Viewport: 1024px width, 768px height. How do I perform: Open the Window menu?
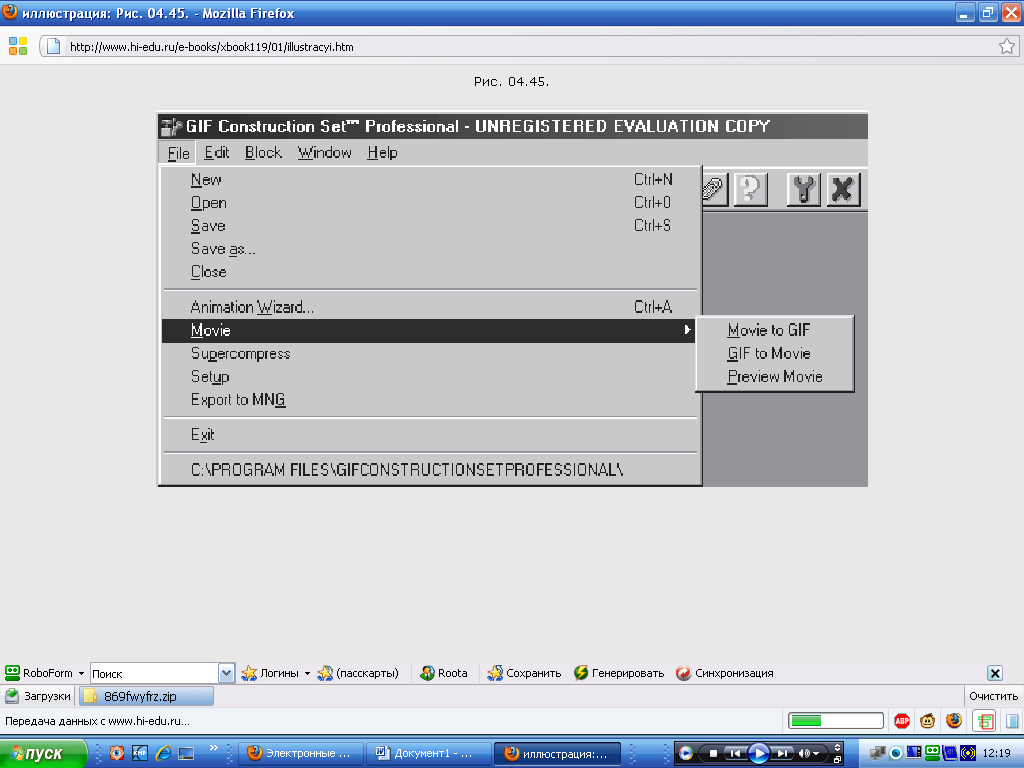pos(325,153)
